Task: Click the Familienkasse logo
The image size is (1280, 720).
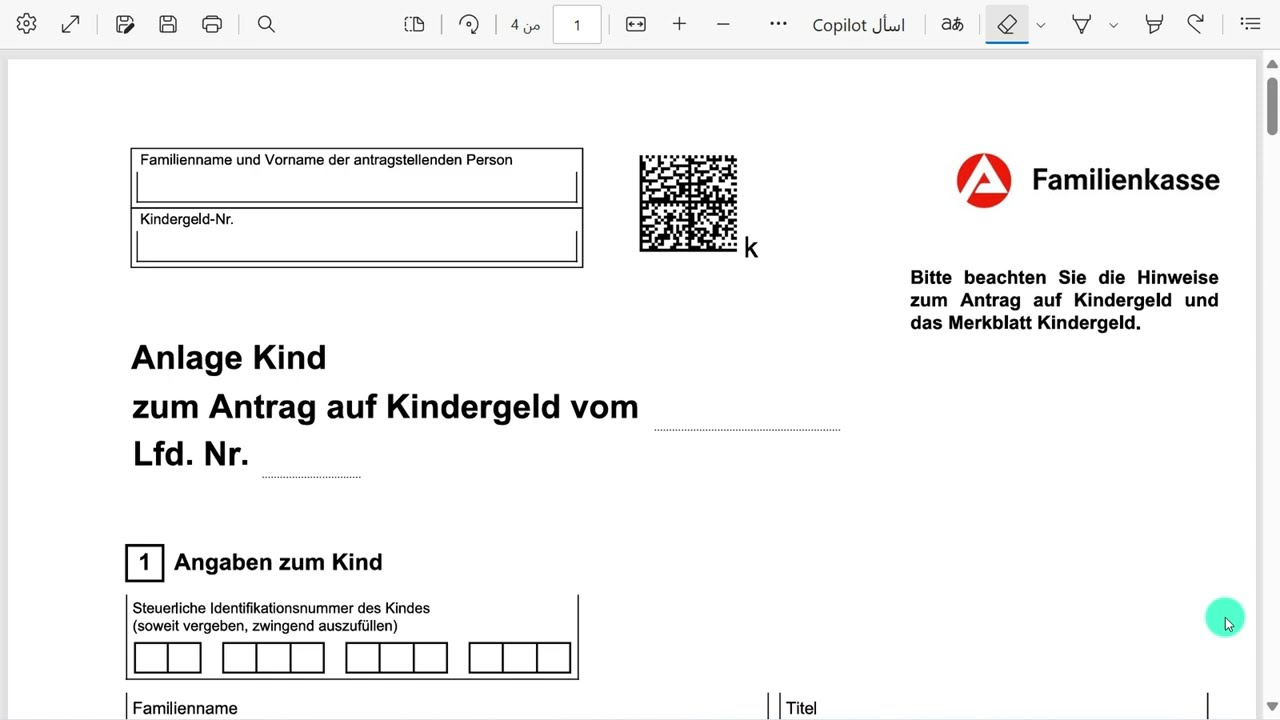Action: (x=1088, y=180)
